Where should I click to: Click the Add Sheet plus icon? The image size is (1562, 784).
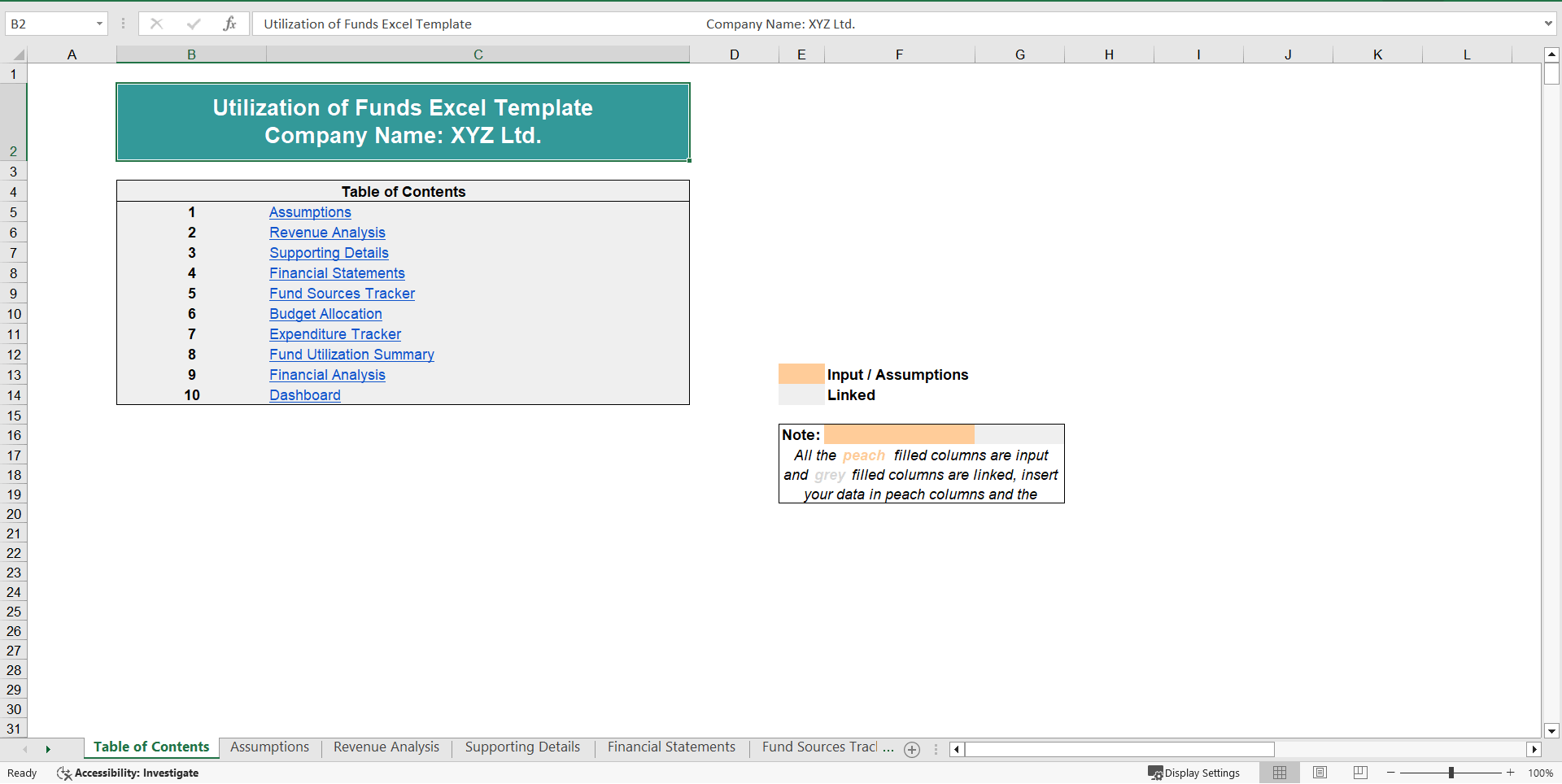911,750
